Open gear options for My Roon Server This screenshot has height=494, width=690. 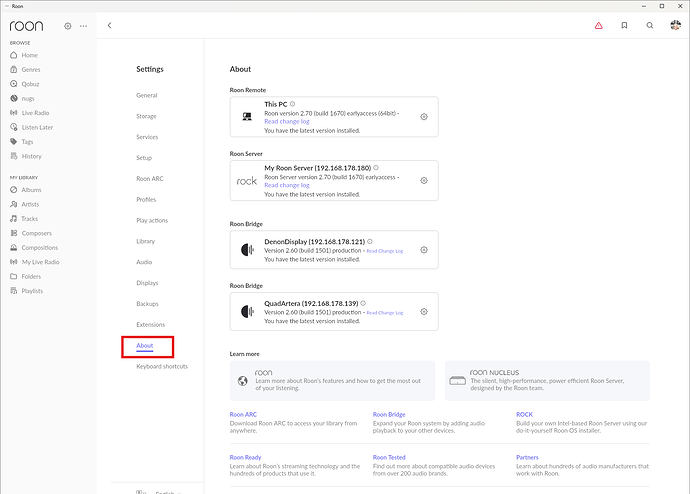click(424, 180)
